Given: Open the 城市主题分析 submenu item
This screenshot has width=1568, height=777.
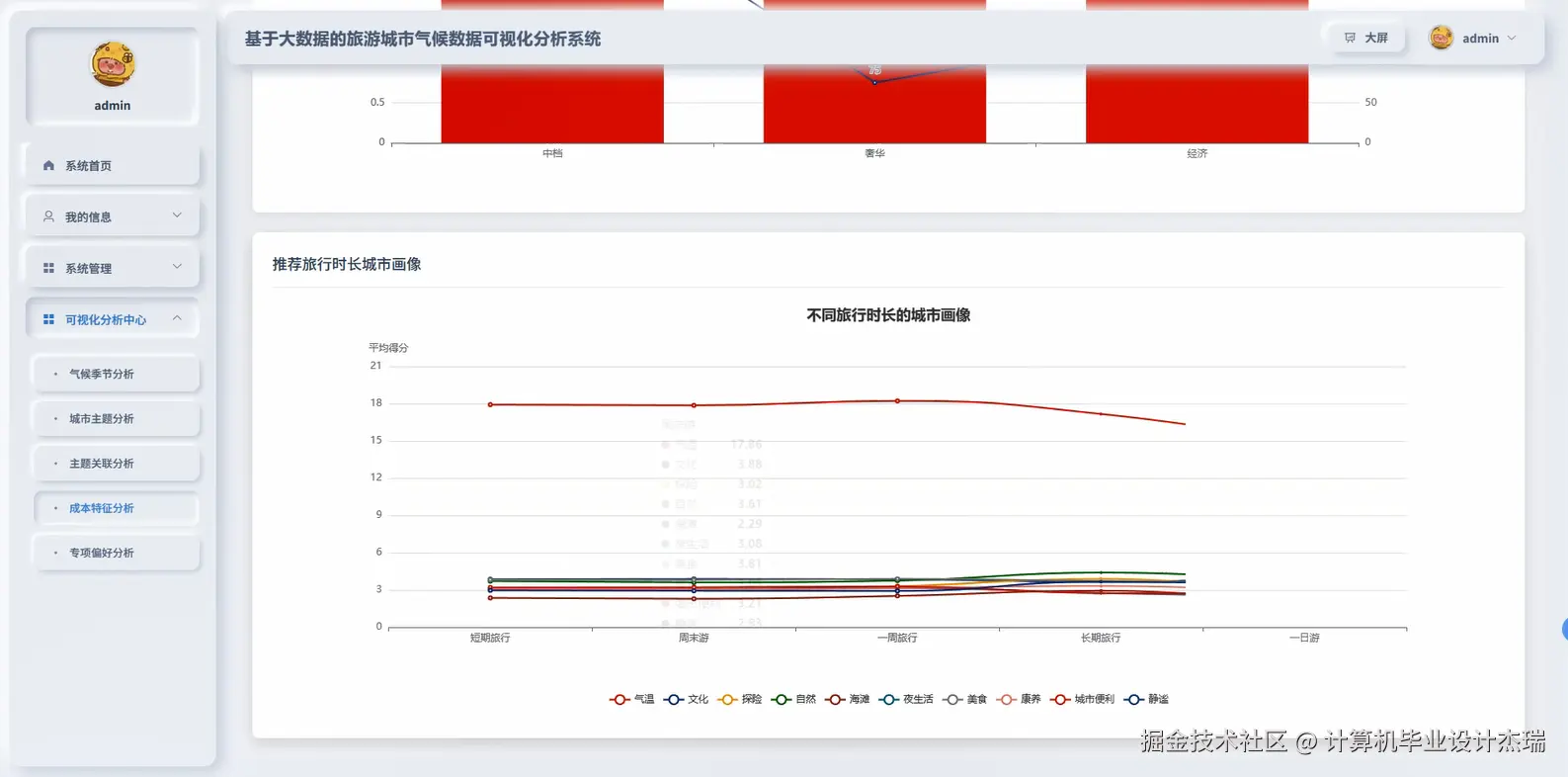Looking at the screenshot, I should point(117,418).
